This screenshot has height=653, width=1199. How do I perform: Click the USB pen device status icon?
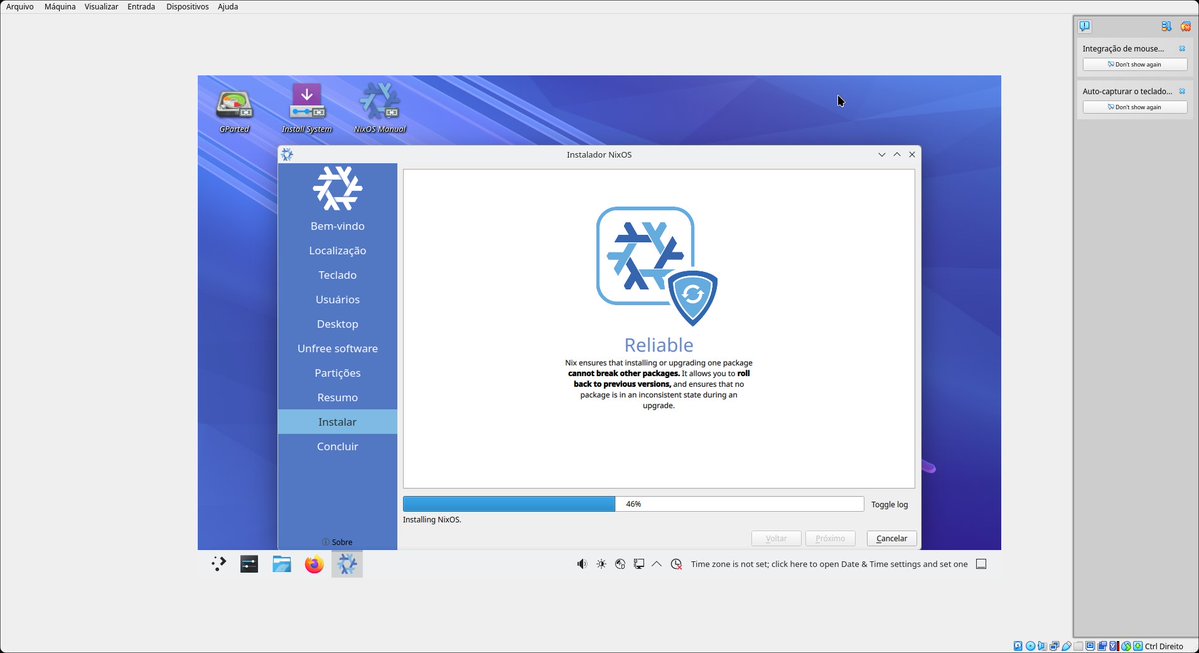pyautogui.click(x=1067, y=646)
